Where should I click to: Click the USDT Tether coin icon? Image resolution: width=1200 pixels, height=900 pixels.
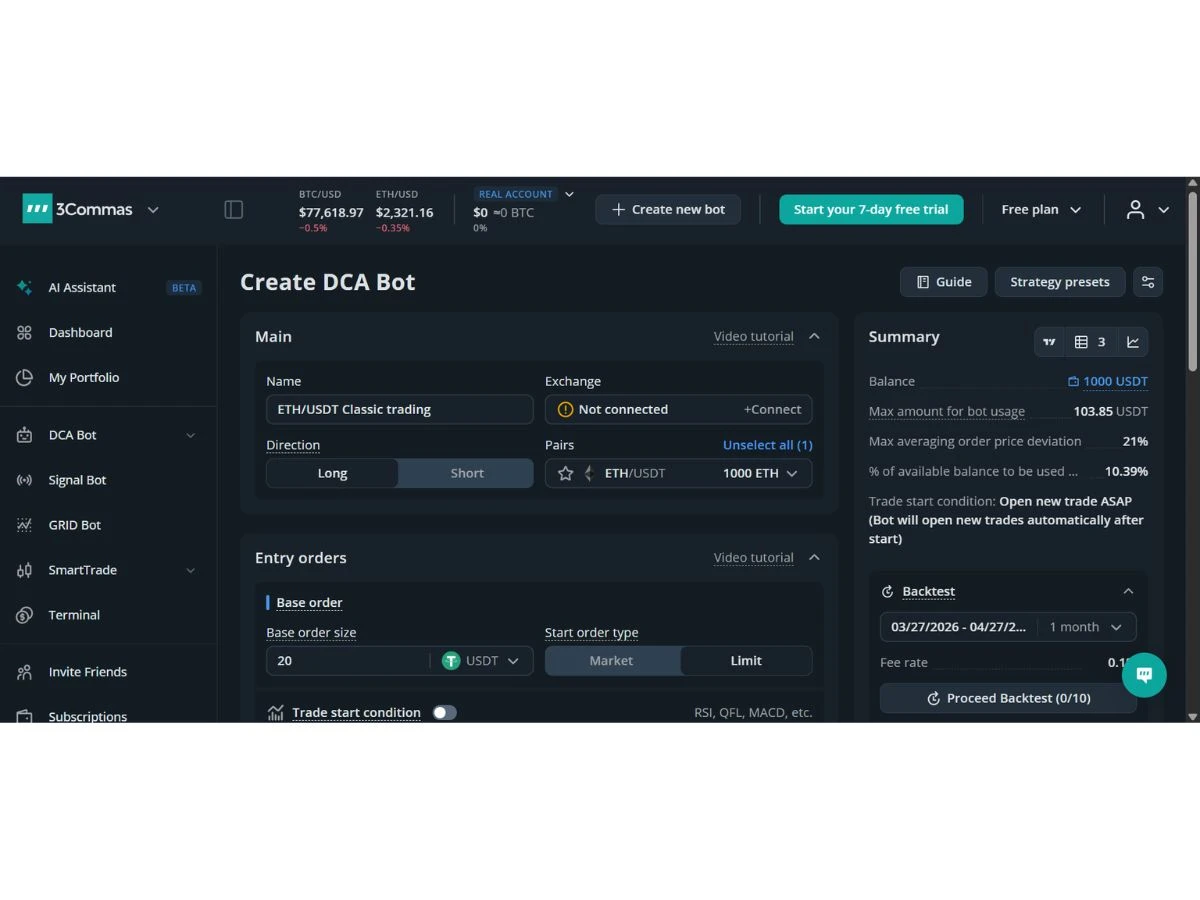click(451, 660)
